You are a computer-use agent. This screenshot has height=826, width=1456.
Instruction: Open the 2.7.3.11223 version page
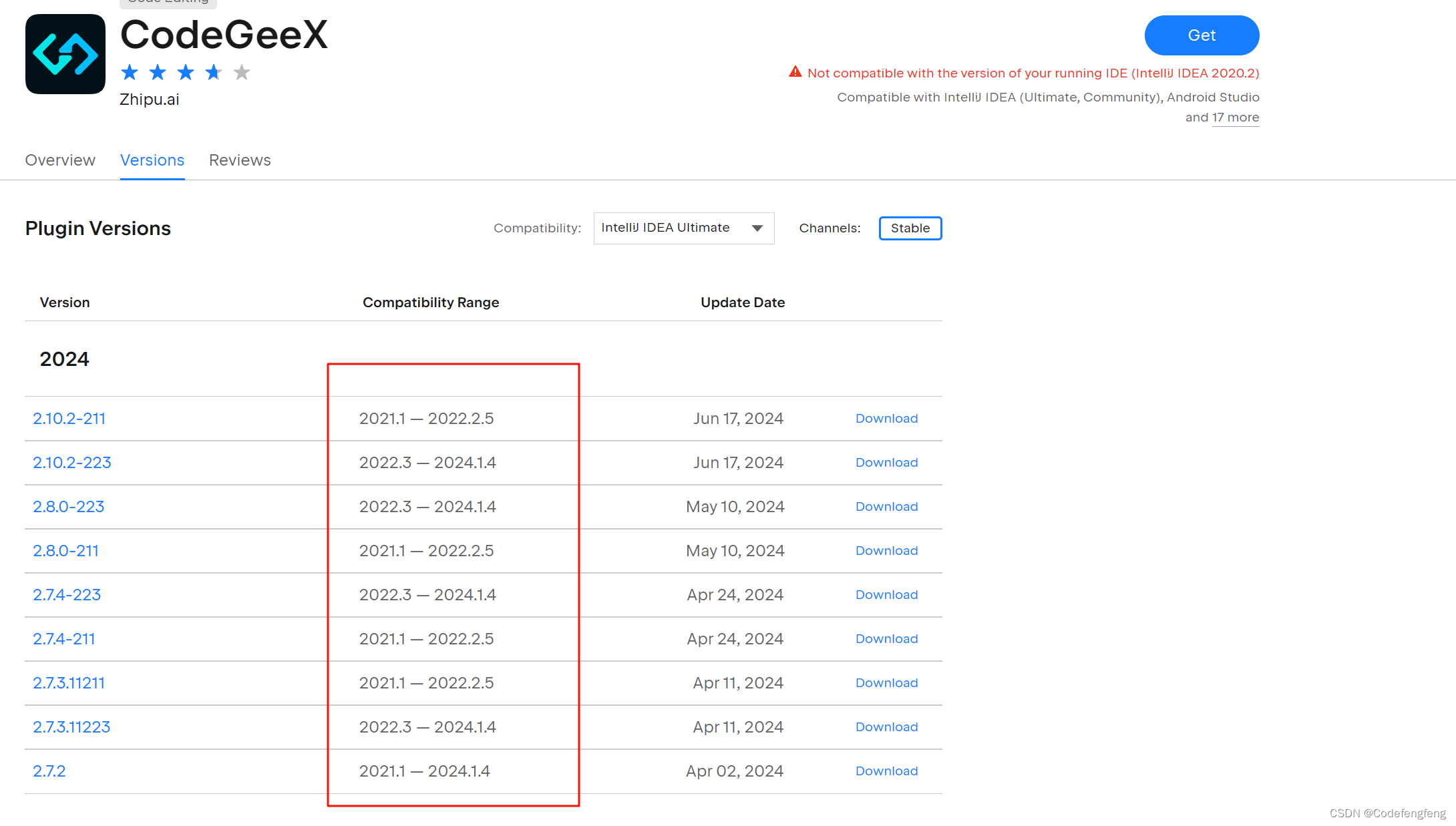(x=71, y=727)
